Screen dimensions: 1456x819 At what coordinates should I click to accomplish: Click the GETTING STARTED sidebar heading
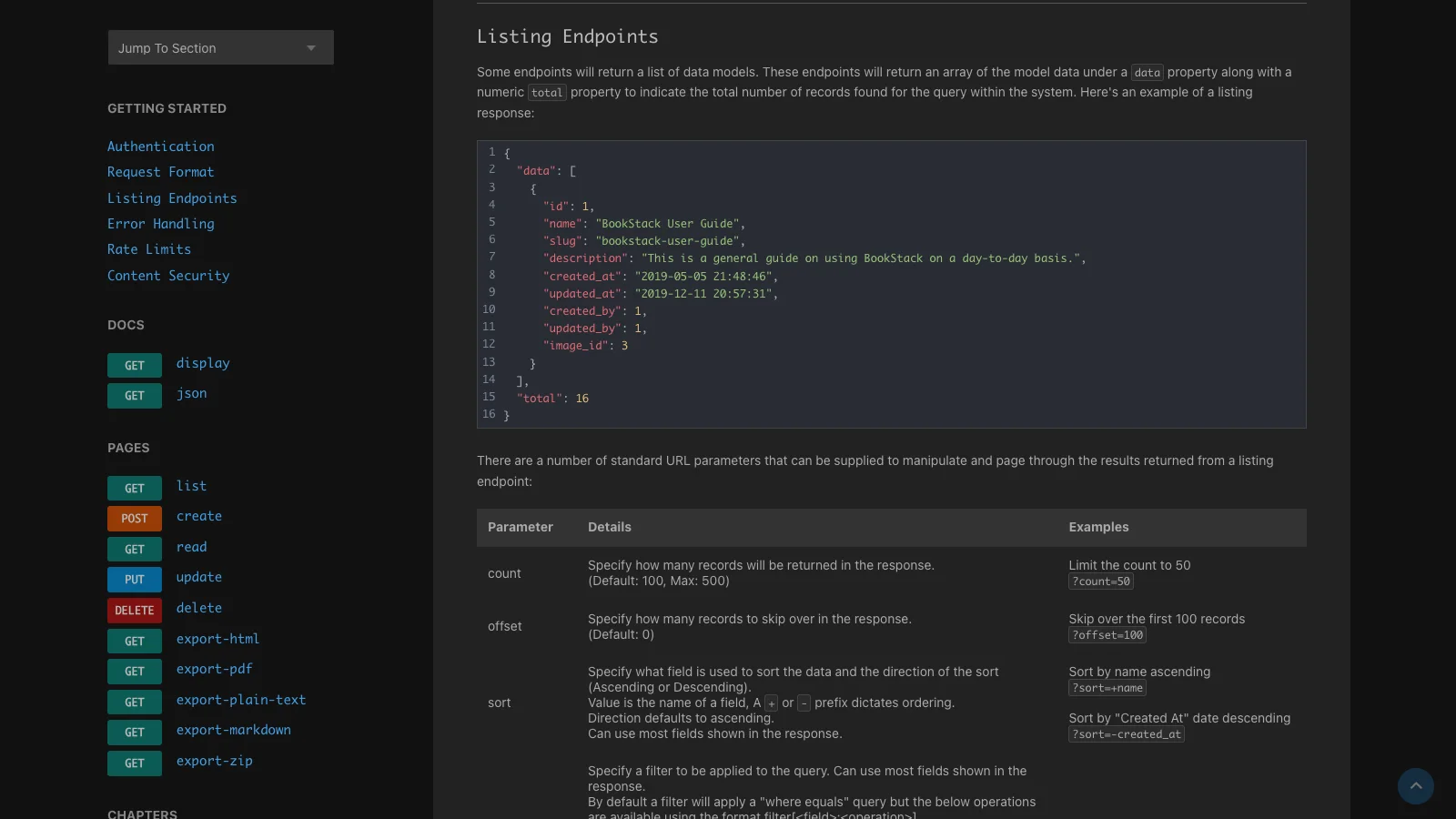[167, 108]
